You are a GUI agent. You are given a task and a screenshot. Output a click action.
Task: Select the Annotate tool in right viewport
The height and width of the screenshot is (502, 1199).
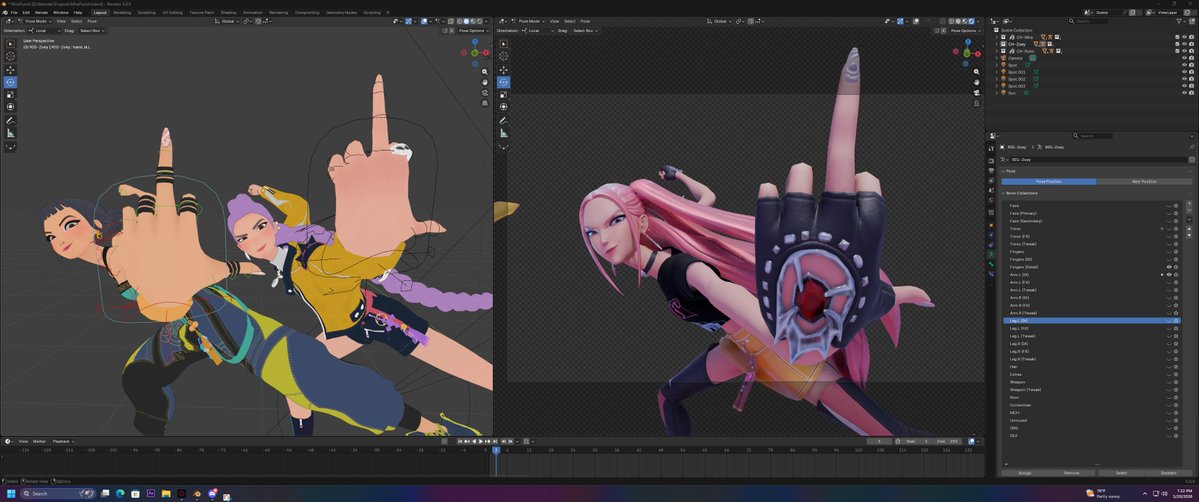point(503,121)
